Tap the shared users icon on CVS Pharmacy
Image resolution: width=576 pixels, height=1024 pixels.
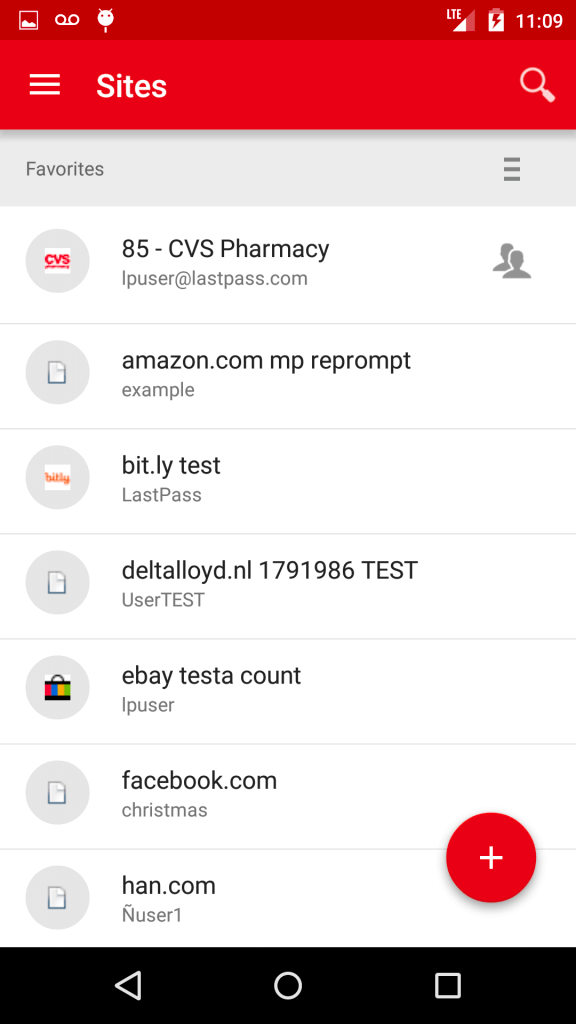511,261
